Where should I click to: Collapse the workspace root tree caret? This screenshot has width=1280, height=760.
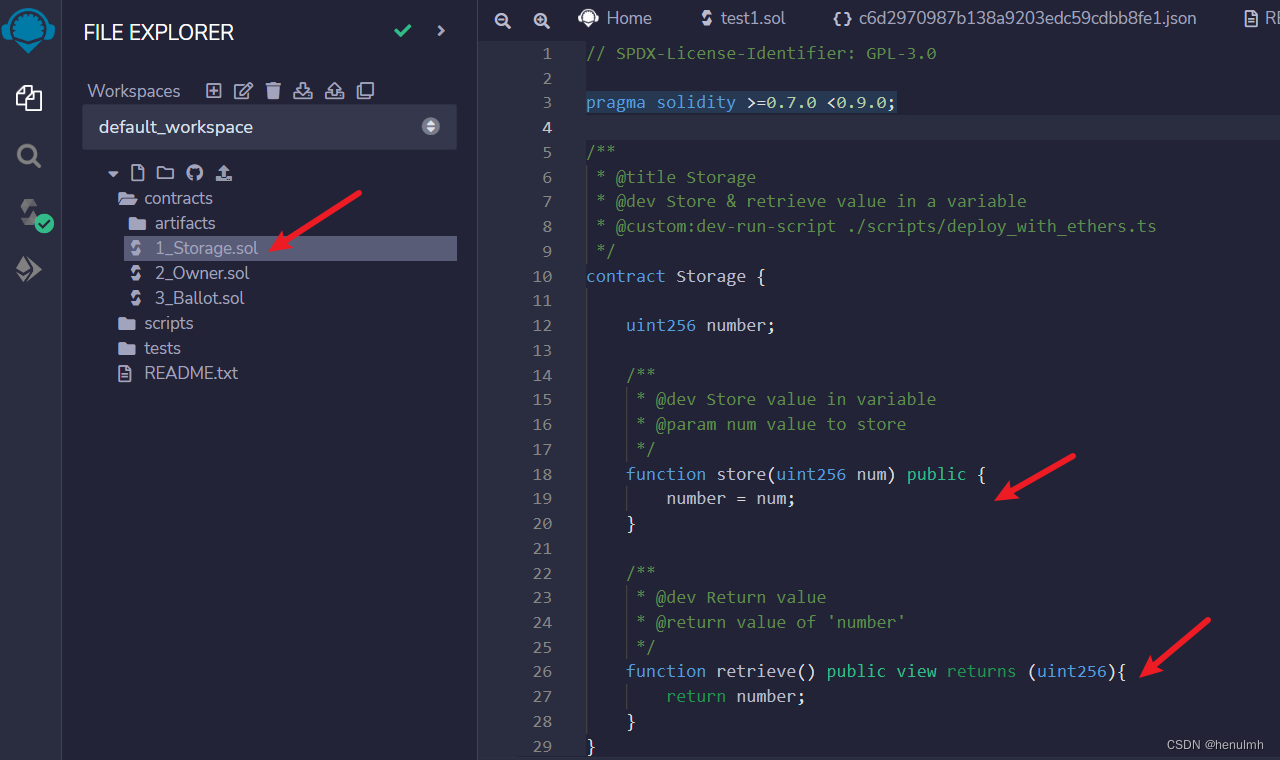[113, 174]
